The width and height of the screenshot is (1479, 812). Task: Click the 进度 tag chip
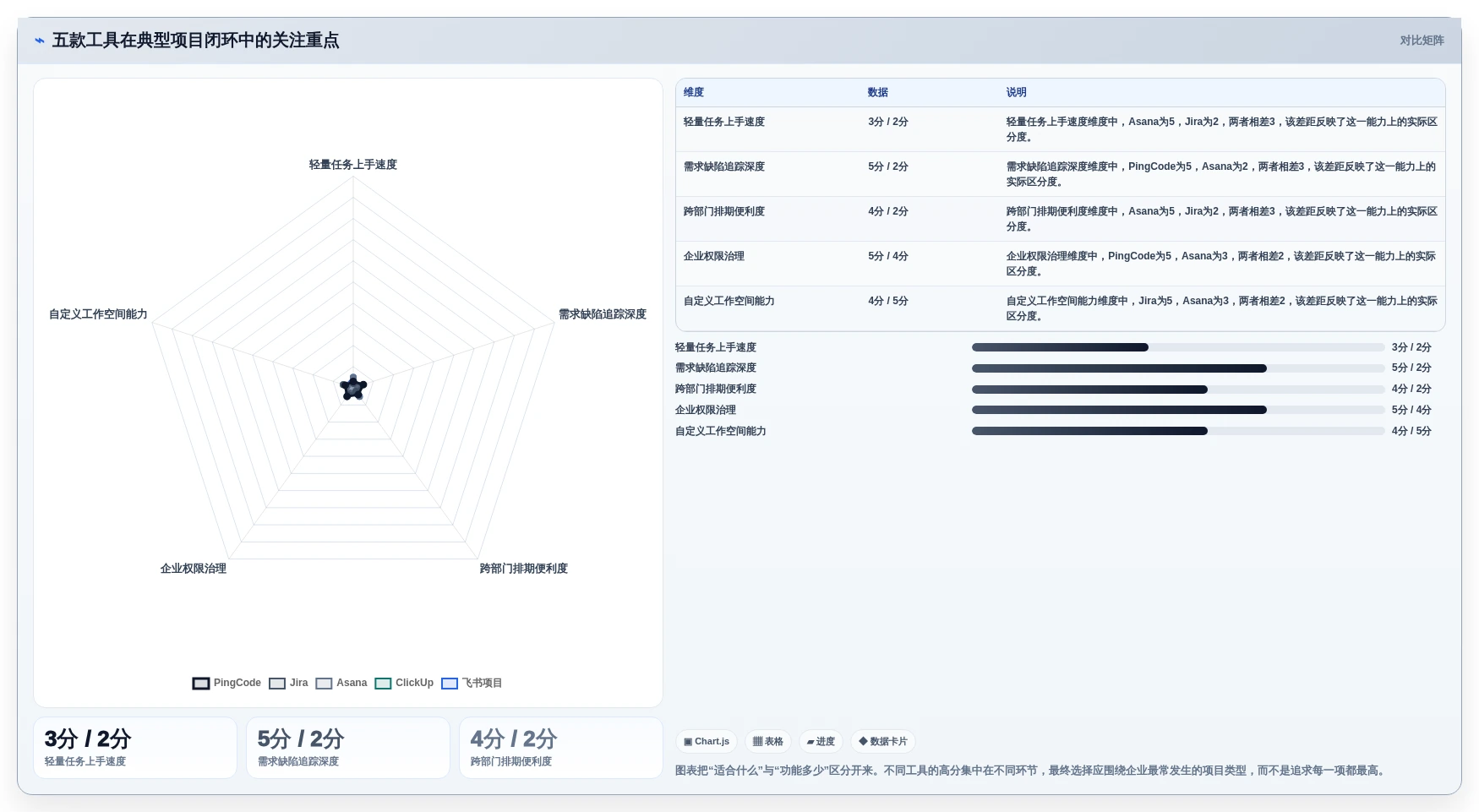[821, 742]
